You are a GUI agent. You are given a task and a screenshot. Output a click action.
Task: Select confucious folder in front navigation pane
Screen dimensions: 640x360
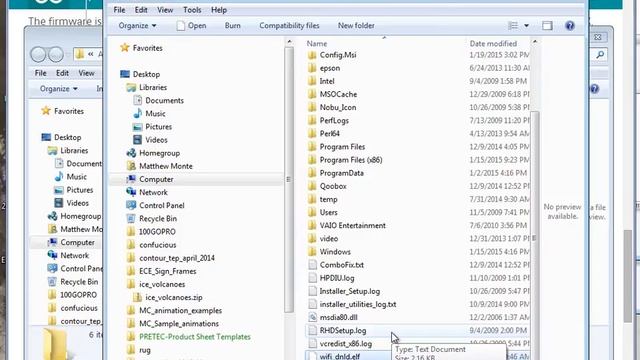151,245
